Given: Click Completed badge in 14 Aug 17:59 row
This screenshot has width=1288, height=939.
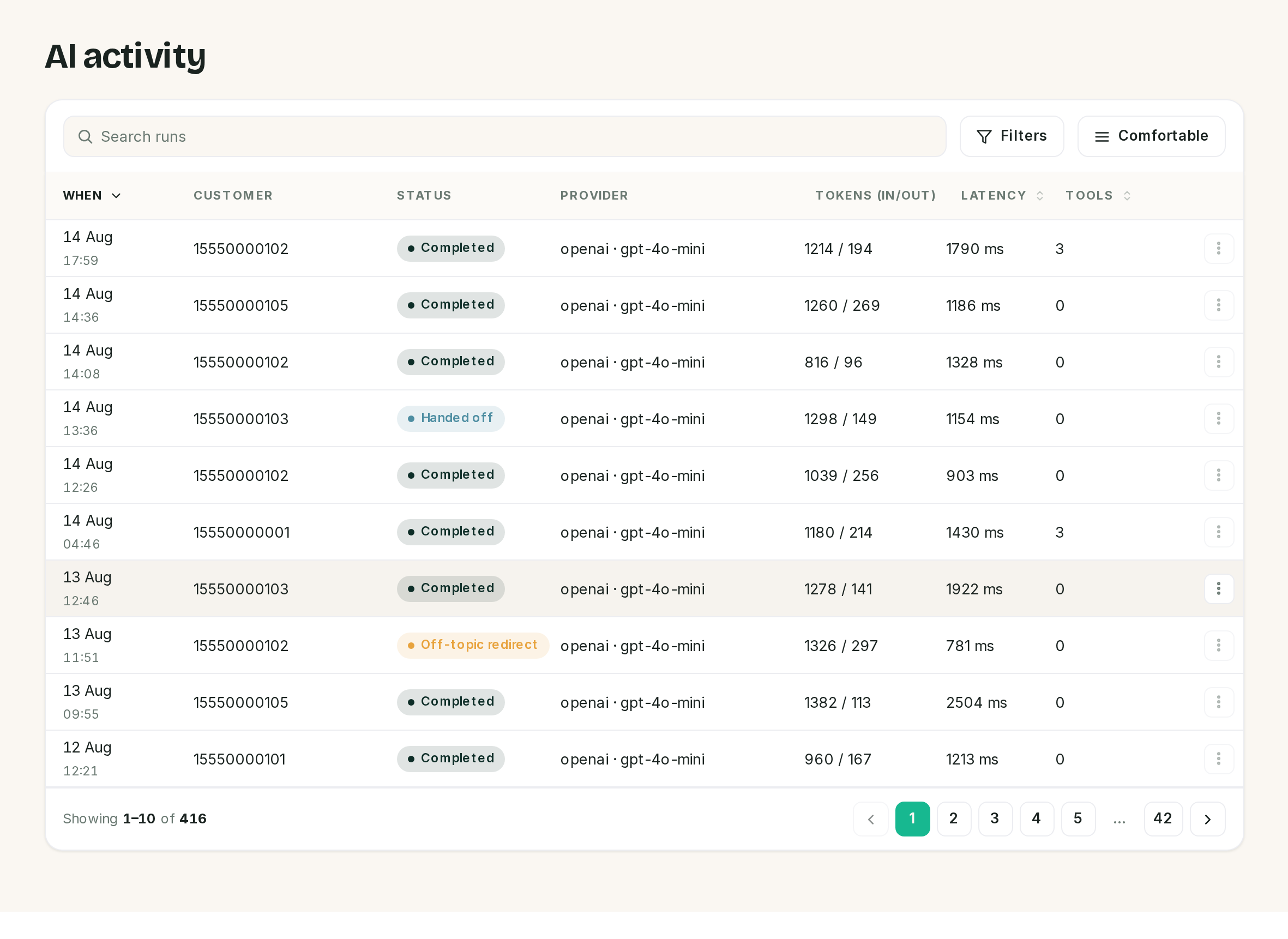Looking at the screenshot, I should pyautogui.click(x=450, y=249).
